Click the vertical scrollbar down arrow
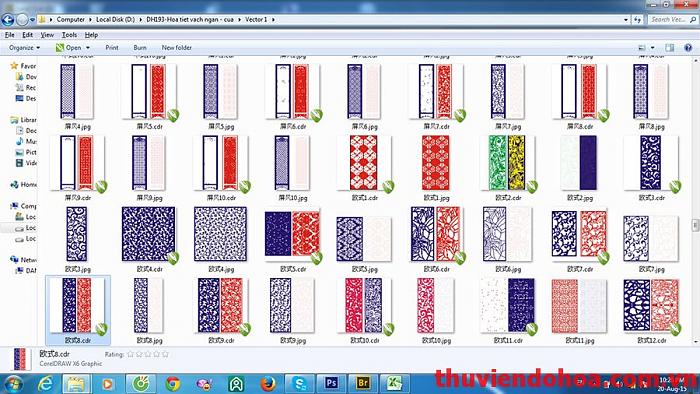Screen dimensions: 700x394 click(696, 342)
